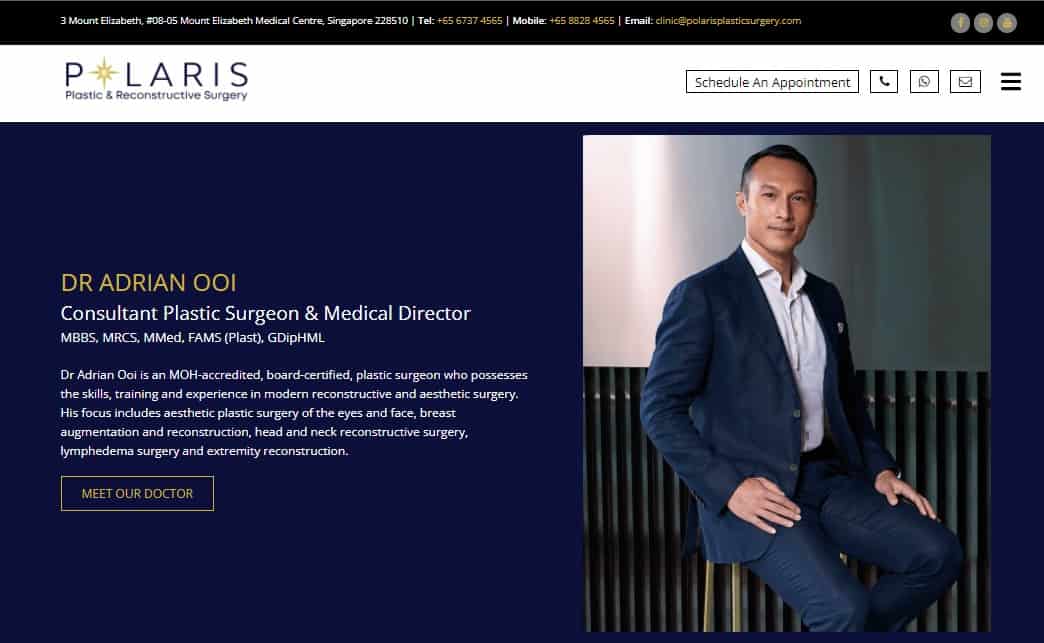Click the clinic email address link

tap(728, 21)
